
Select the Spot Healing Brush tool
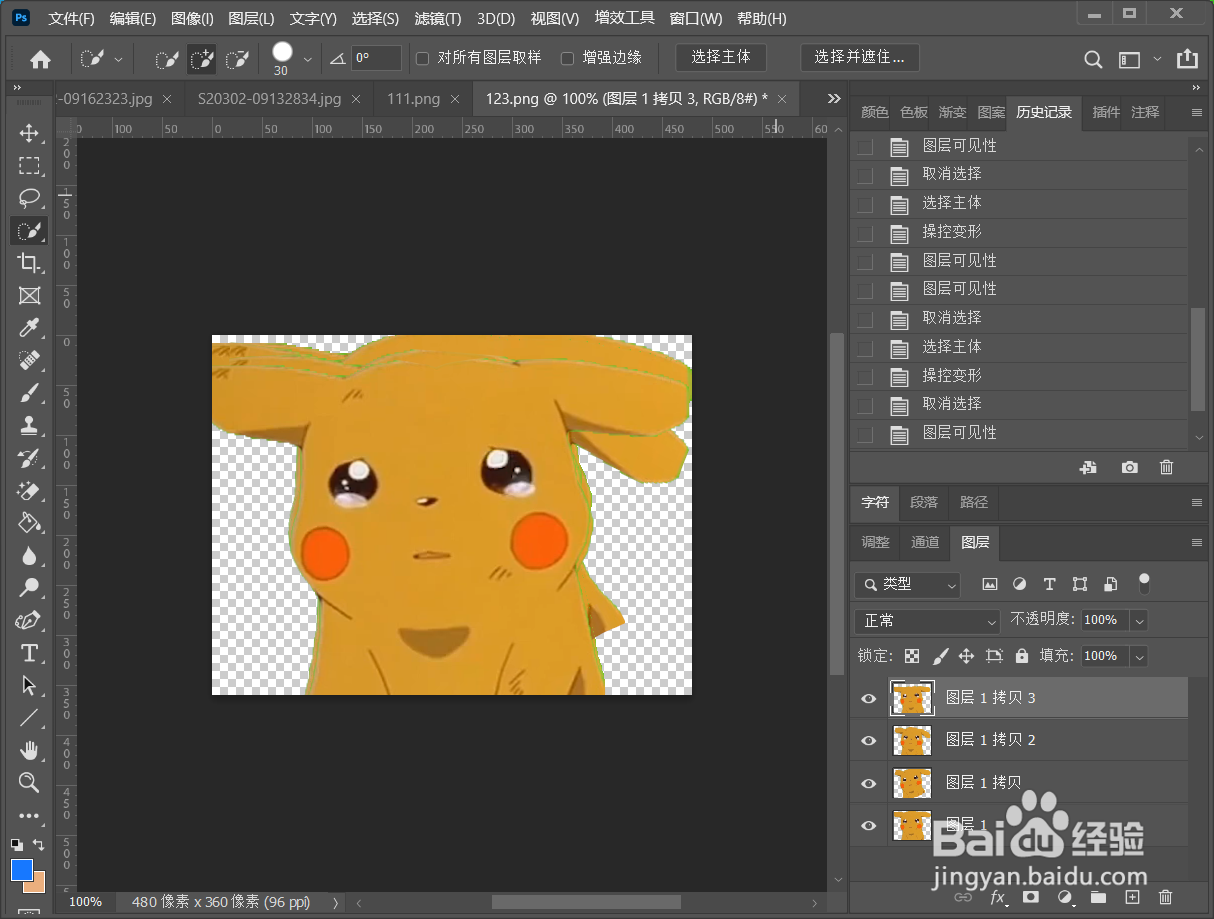(x=29, y=361)
